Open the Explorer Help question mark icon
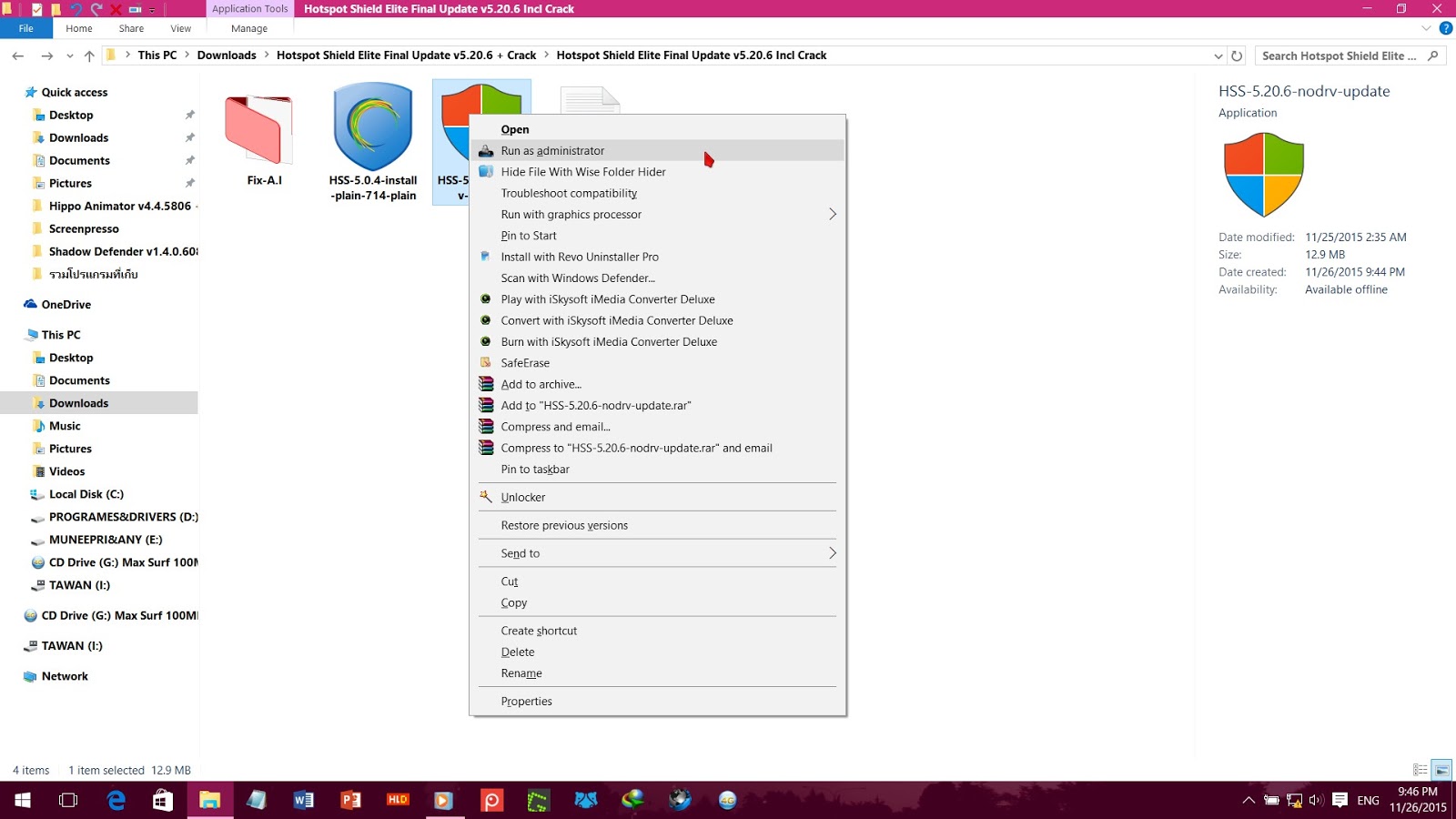Image resolution: width=1456 pixels, height=819 pixels. tap(1445, 28)
